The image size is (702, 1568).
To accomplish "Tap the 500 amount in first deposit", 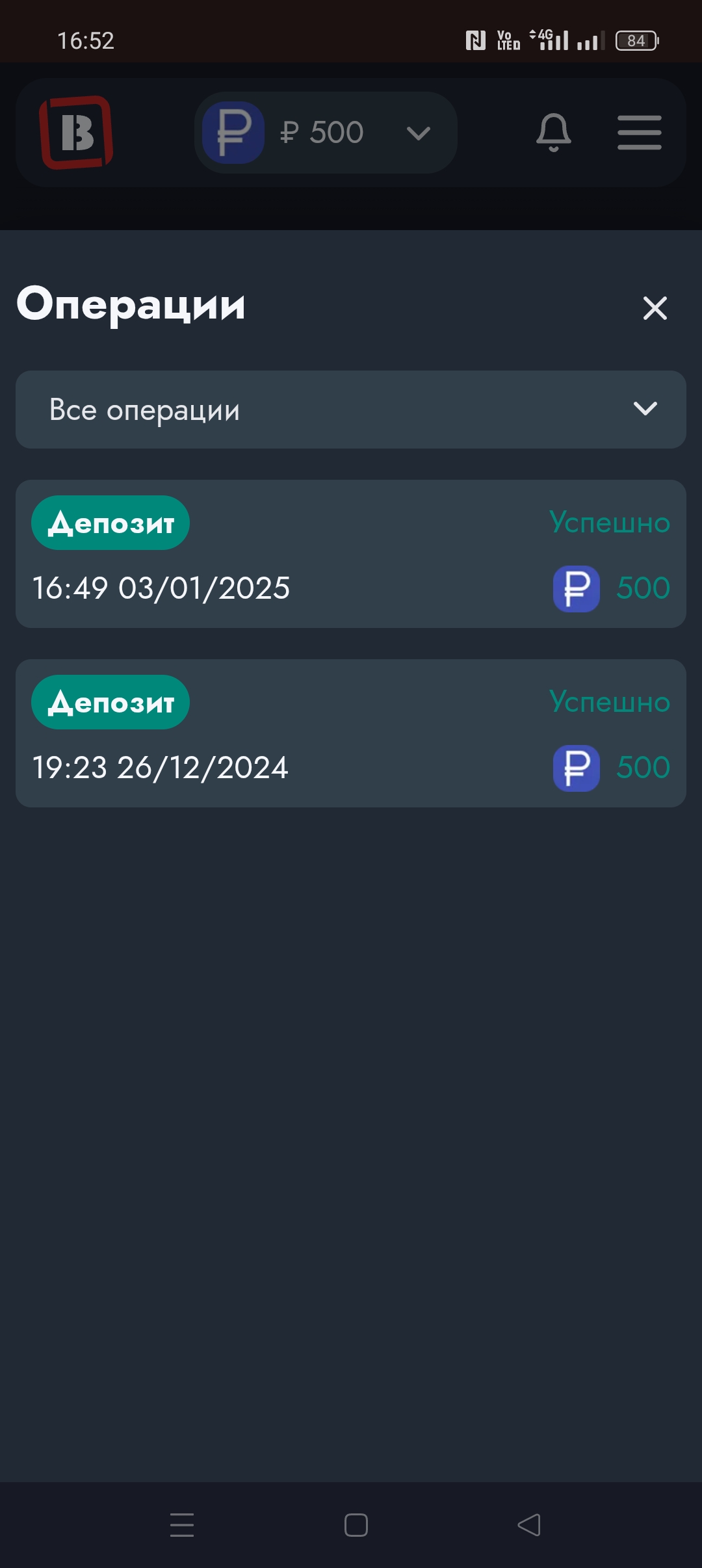I will click(643, 588).
